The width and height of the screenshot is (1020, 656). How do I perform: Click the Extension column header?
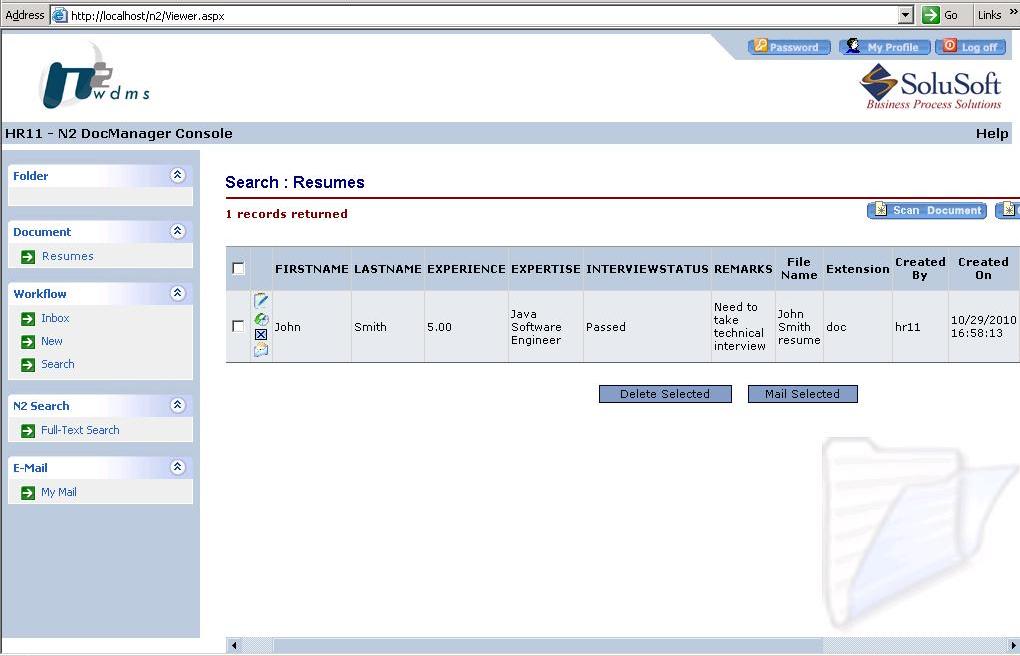[857, 269]
